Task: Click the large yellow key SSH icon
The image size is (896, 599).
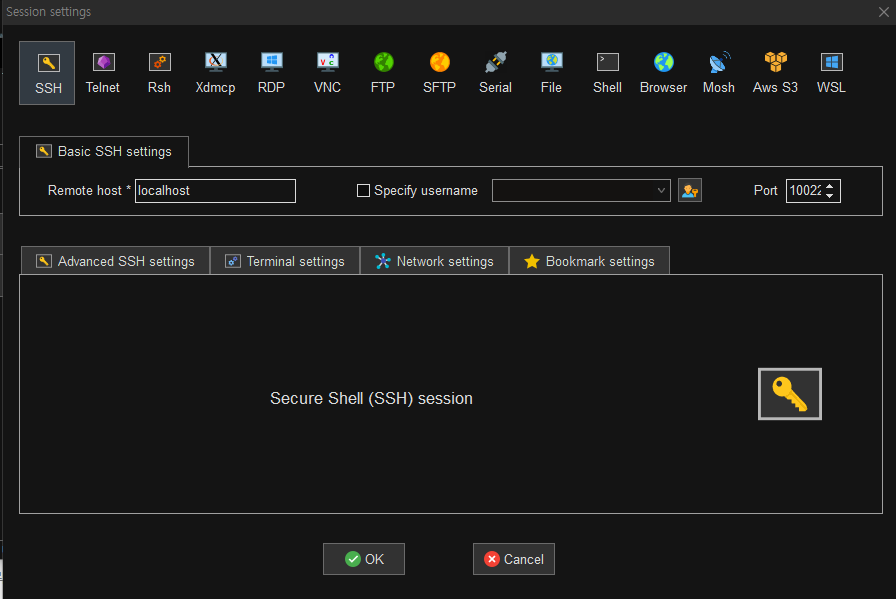Action: pyautogui.click(x=790, y=394)
